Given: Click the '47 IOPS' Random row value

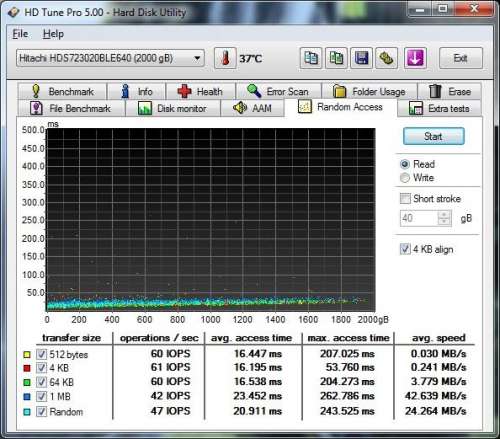Looking at the screenshot, I should pyautogui.click(x=170, y=411).
